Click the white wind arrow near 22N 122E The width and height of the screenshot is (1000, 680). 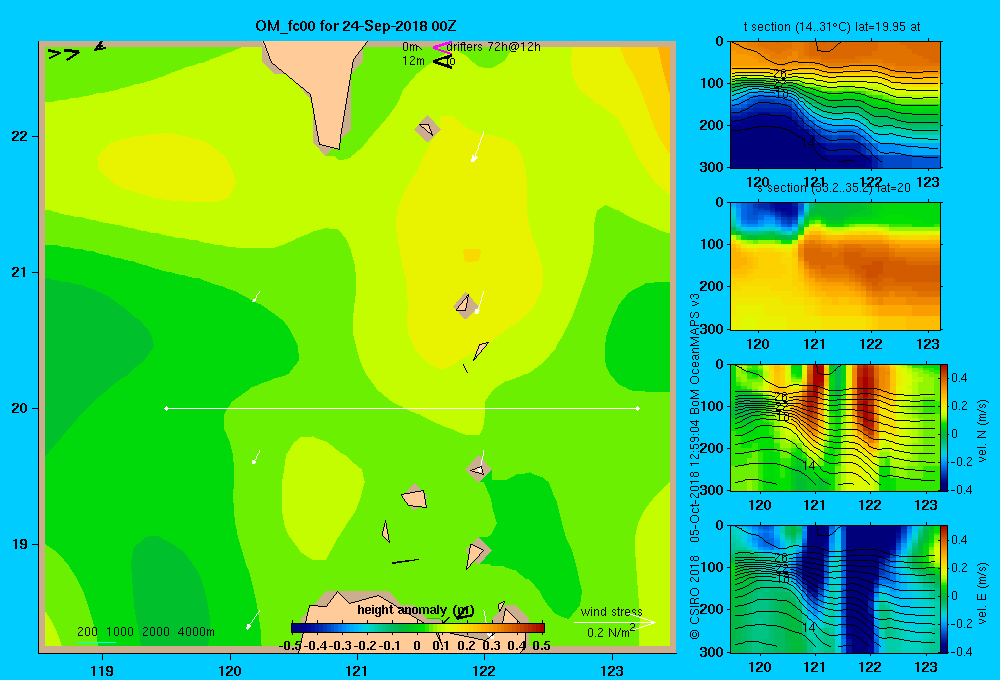click(x=478, y=147)
